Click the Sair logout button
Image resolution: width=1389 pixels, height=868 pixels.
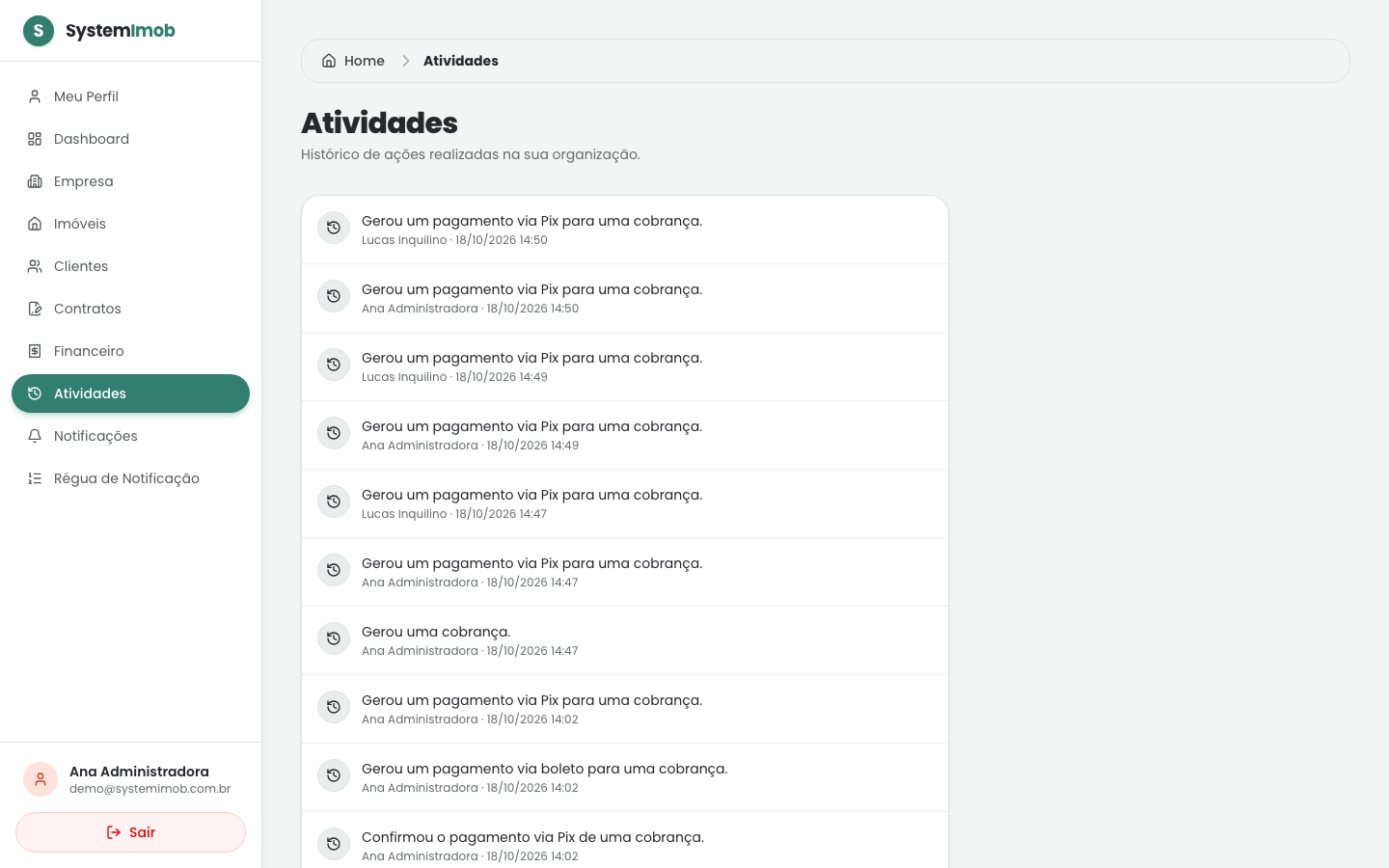tap(130, 832)
